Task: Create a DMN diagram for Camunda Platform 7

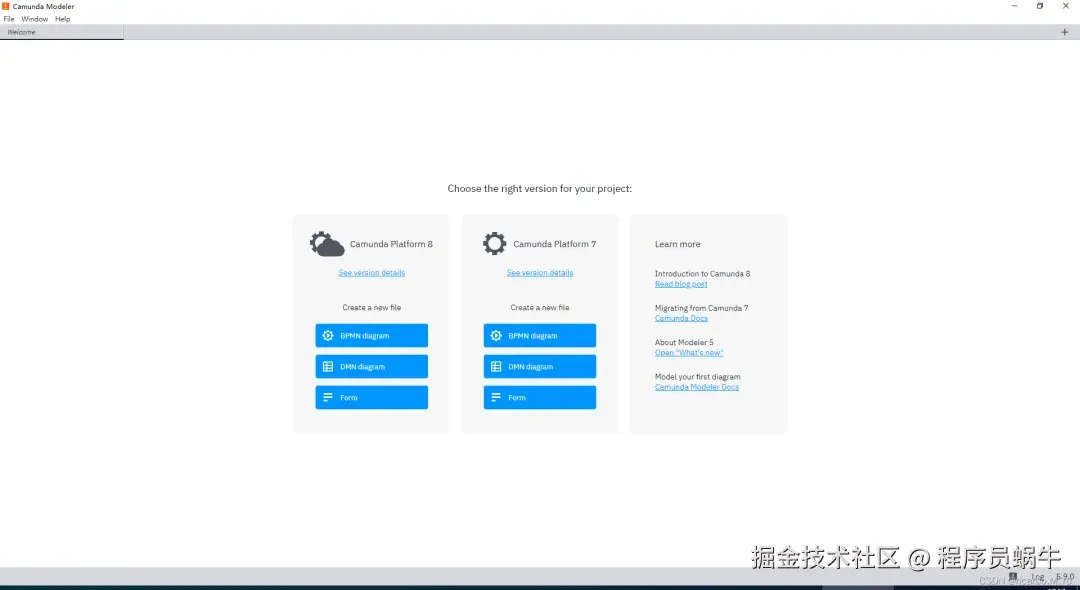Action: pyautogui.click(x=539, y=366)
